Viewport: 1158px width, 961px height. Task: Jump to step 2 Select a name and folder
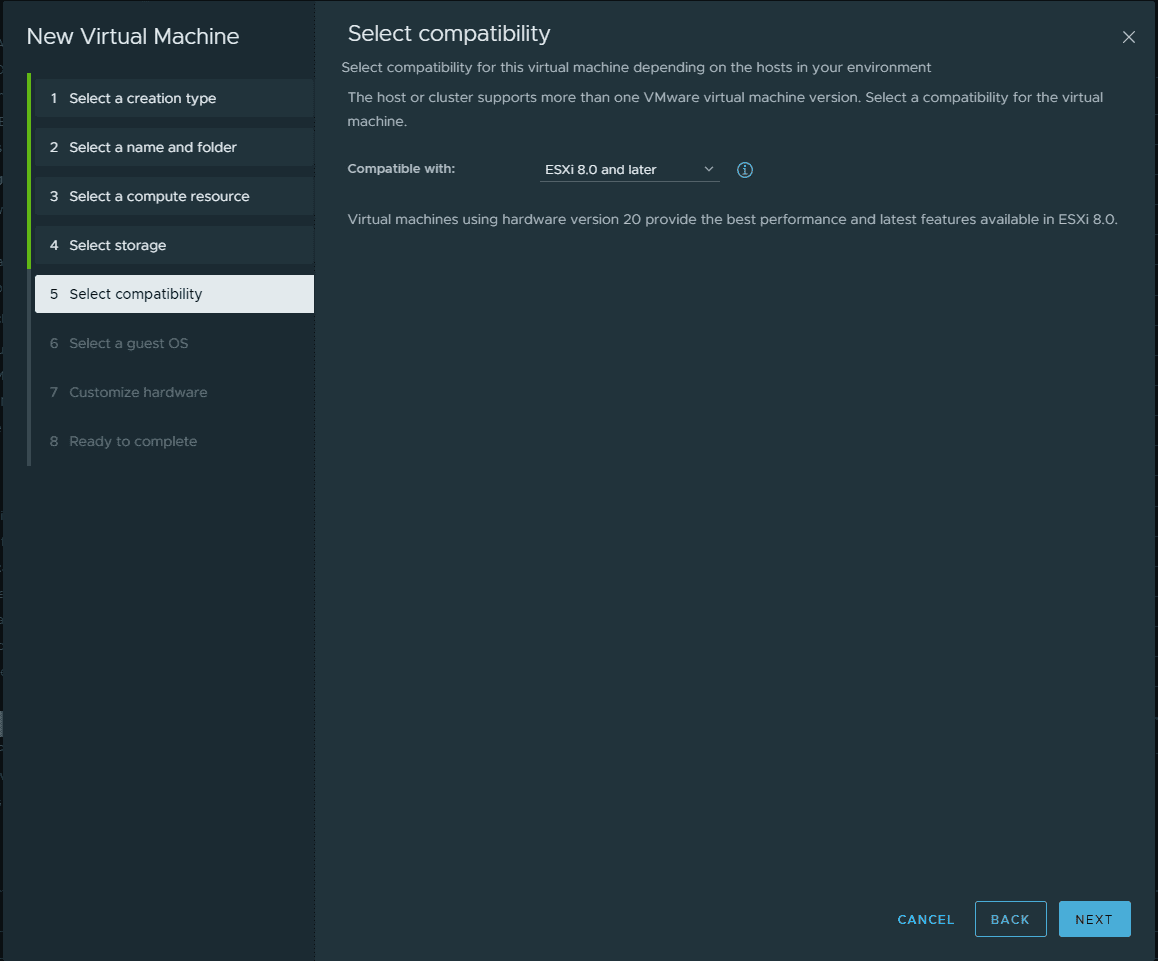click(153, 147)
